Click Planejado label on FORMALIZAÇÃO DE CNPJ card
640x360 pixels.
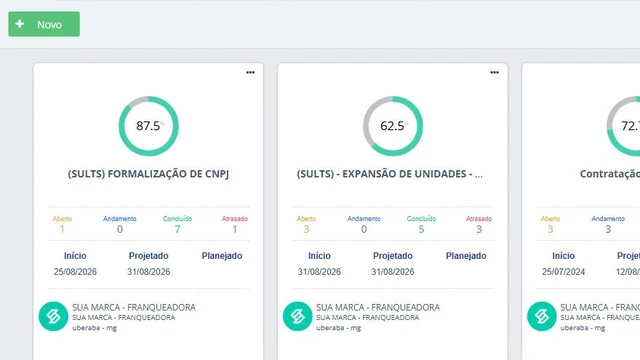[222, 256]
